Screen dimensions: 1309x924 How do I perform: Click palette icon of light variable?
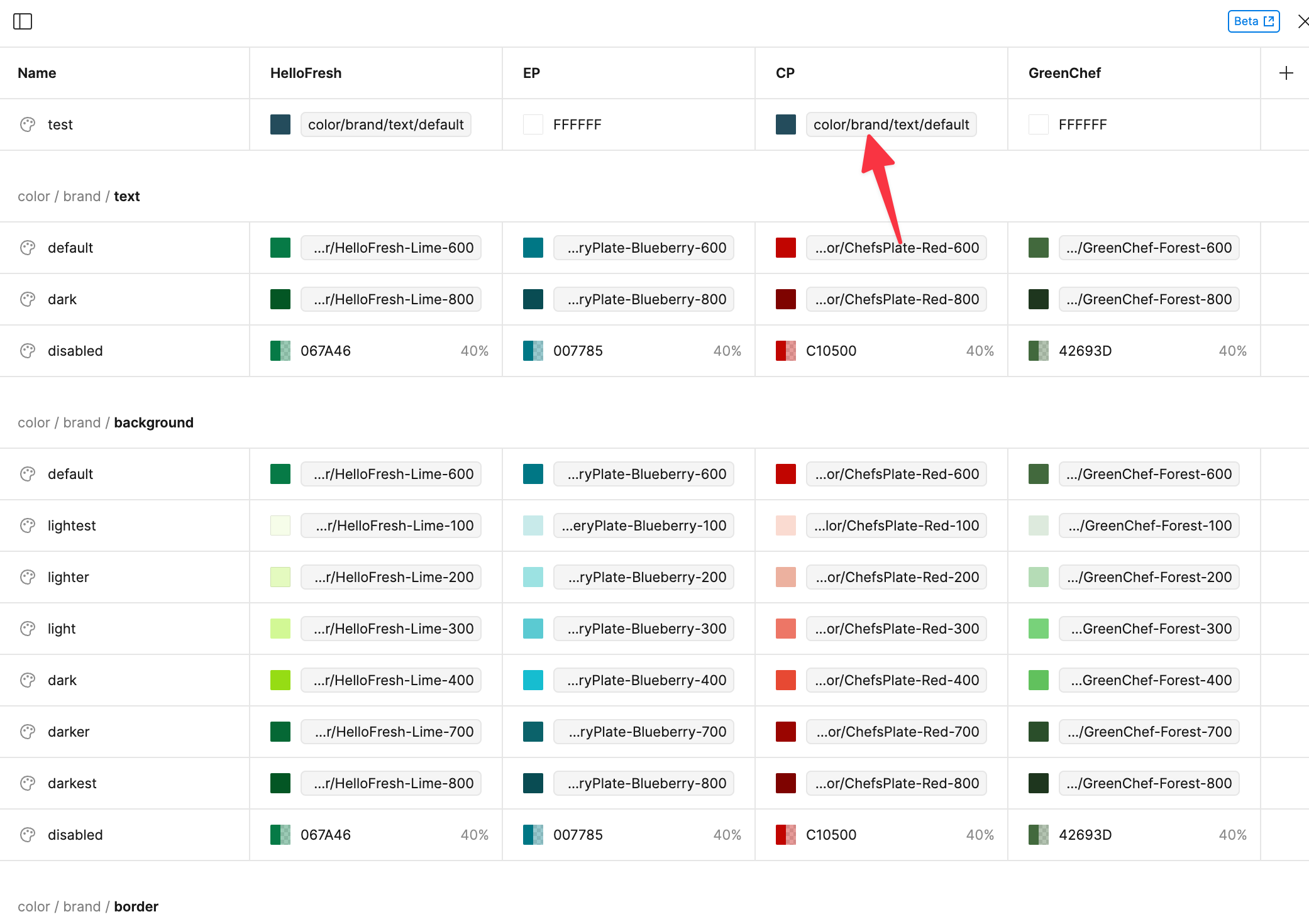pos(28,629)
